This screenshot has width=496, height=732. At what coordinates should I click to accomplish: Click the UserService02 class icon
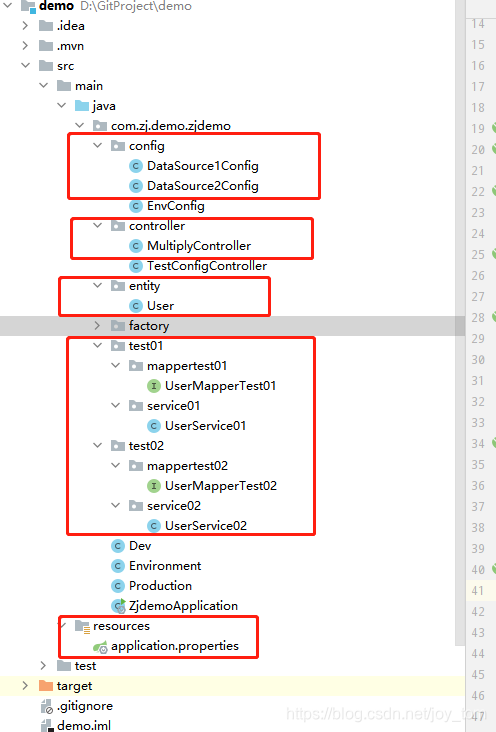[x=154, y=526]
